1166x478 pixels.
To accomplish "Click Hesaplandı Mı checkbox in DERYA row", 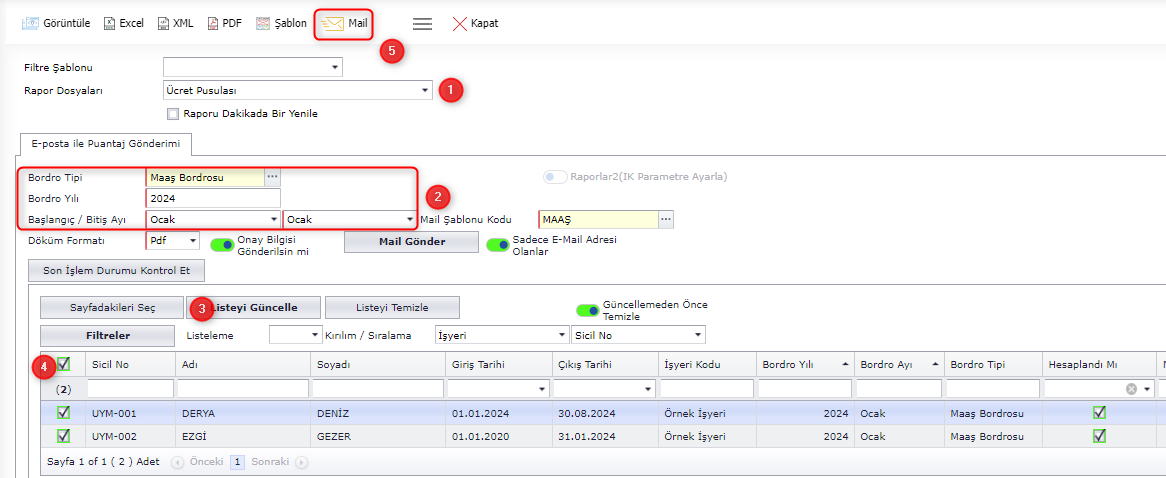I will 1099,413.
